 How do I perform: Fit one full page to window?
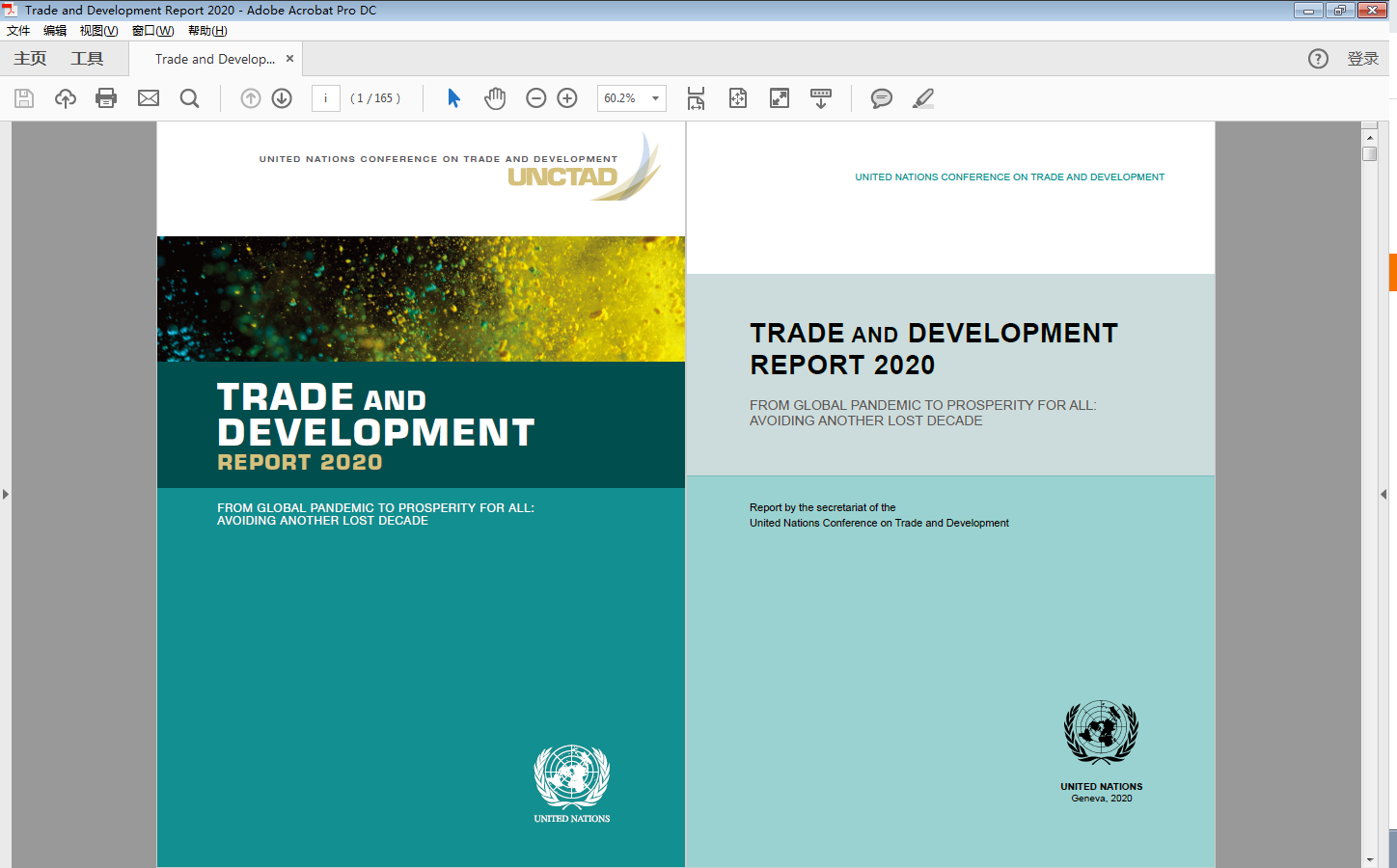coord(738,98)
